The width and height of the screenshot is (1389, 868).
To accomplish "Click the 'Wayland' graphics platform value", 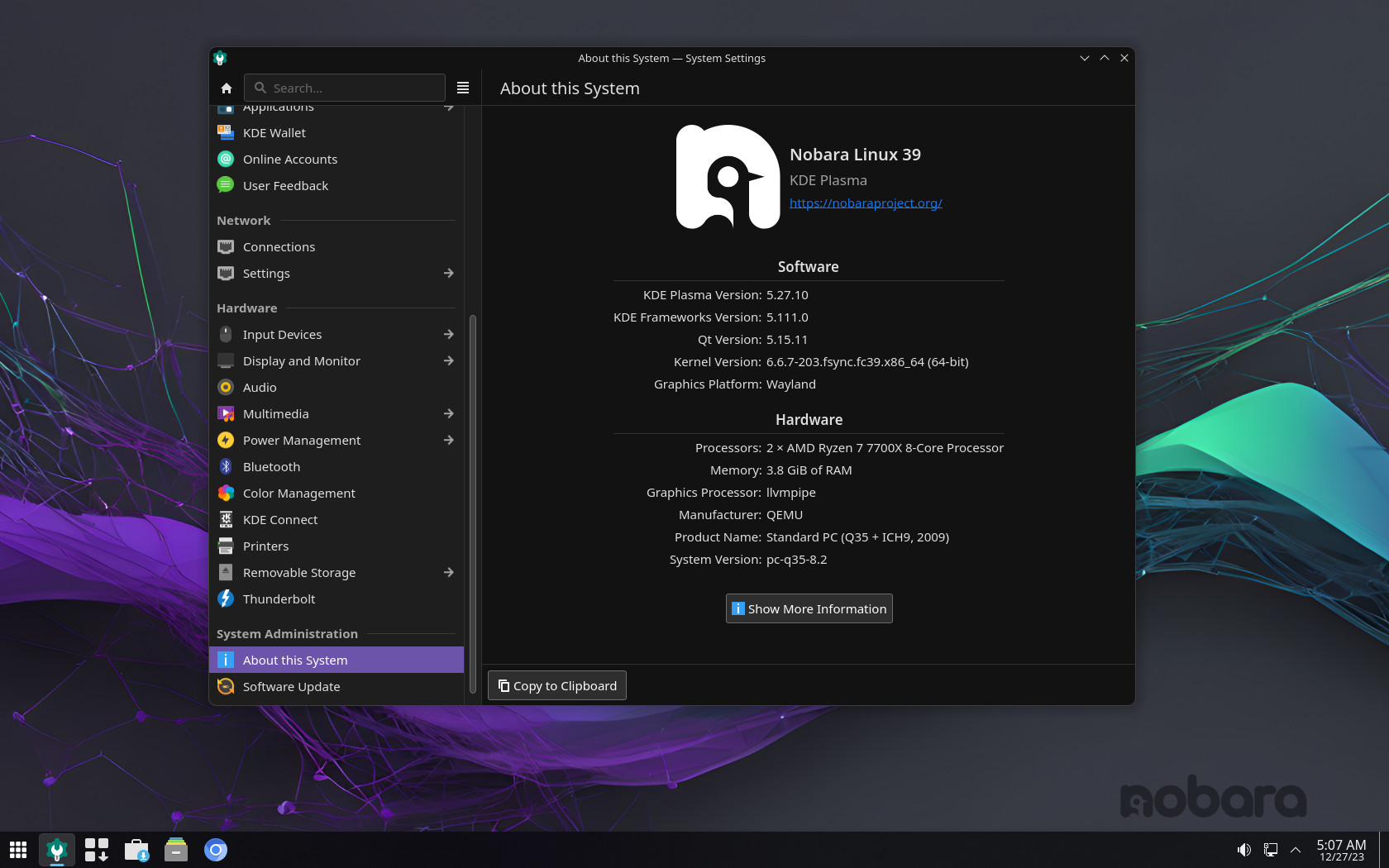I will (x=791, y=384).
